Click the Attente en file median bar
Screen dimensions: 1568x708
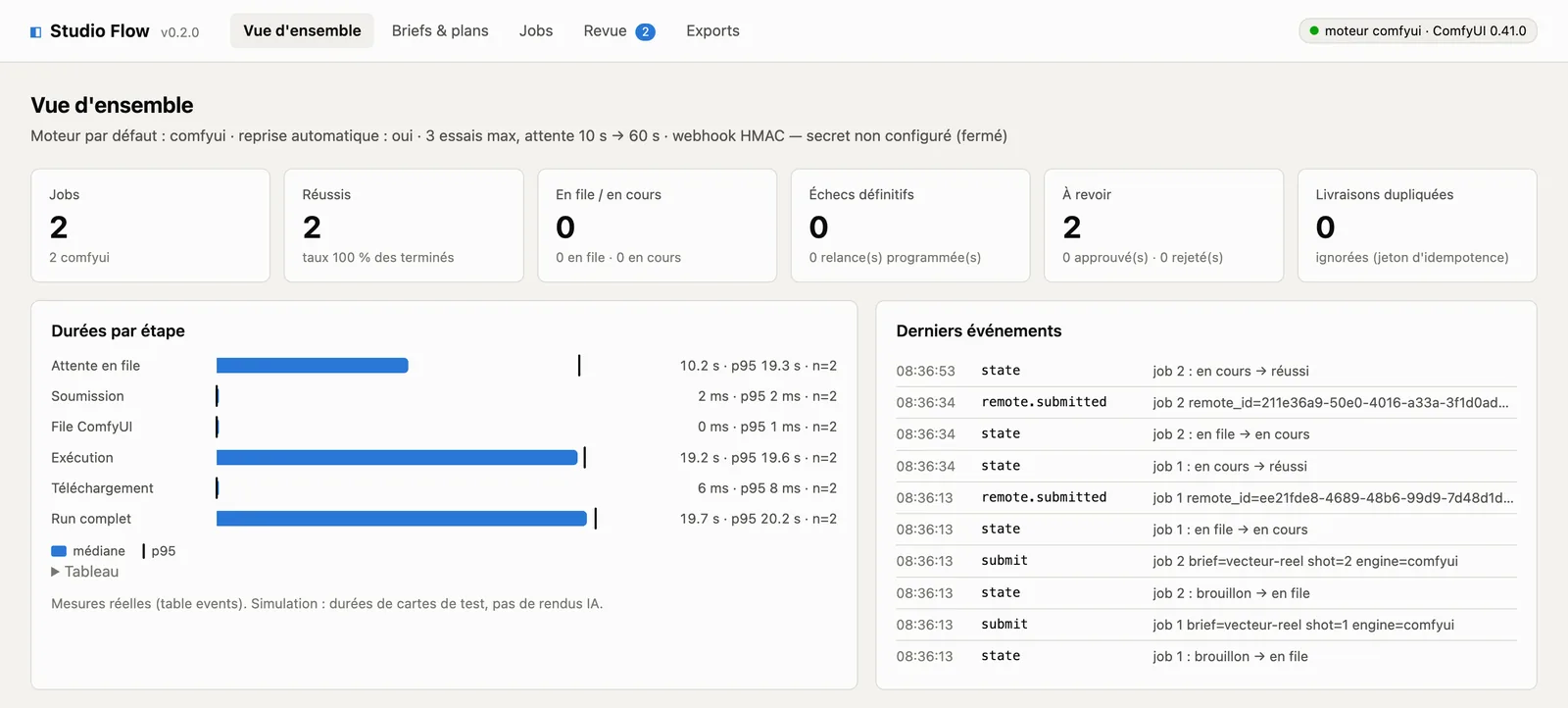(313, 366)
